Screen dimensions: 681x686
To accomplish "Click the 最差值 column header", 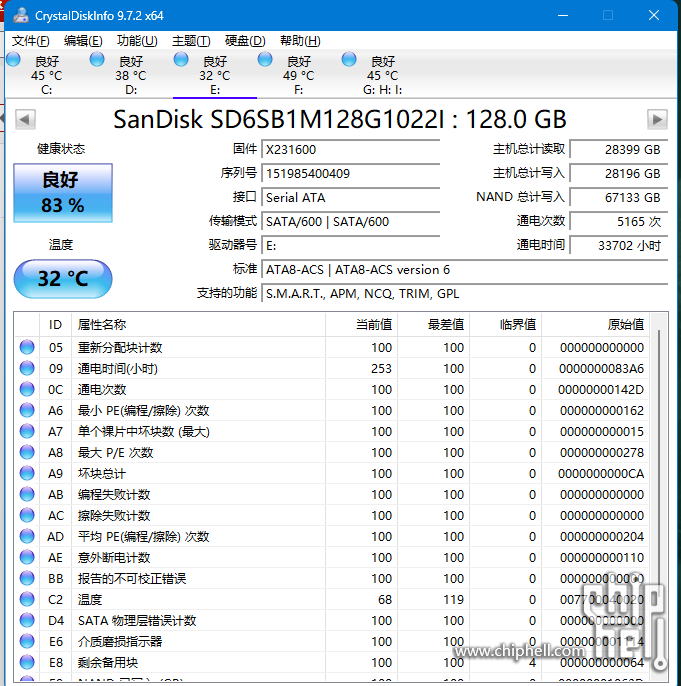I will point(433,325).
